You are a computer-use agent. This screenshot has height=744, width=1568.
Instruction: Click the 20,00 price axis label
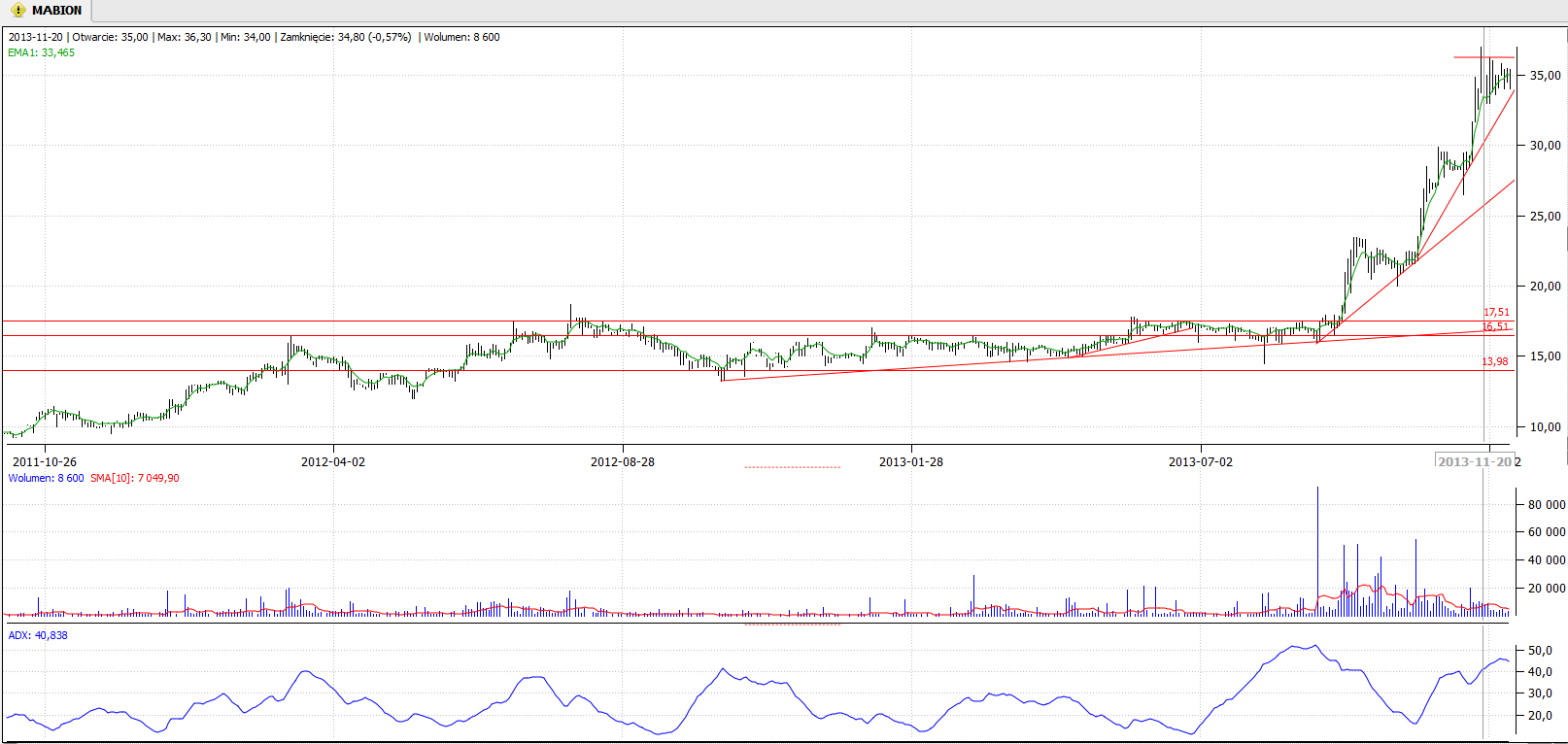point(1546,286)
